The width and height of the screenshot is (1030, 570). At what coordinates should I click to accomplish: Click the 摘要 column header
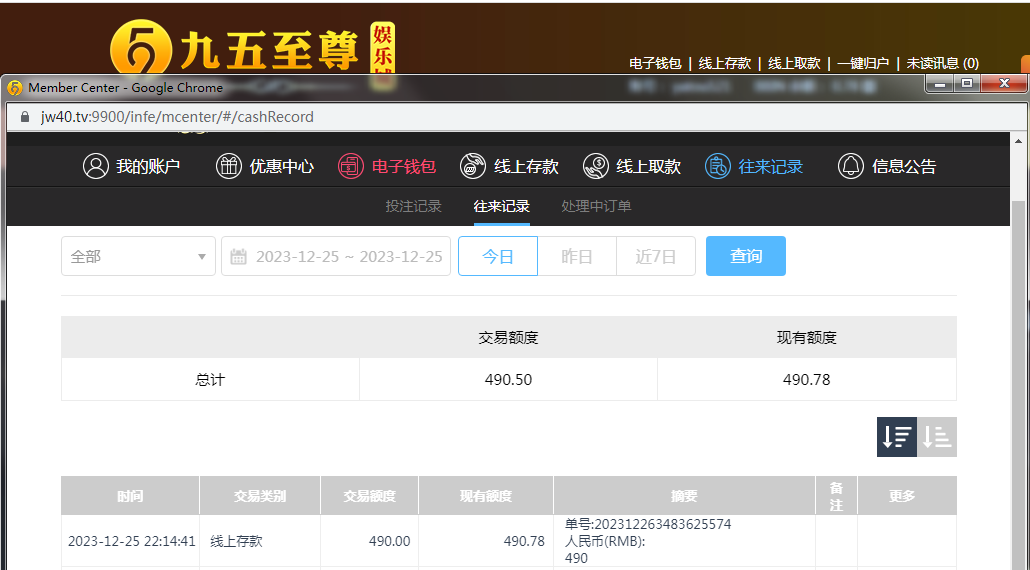[684, 496]
